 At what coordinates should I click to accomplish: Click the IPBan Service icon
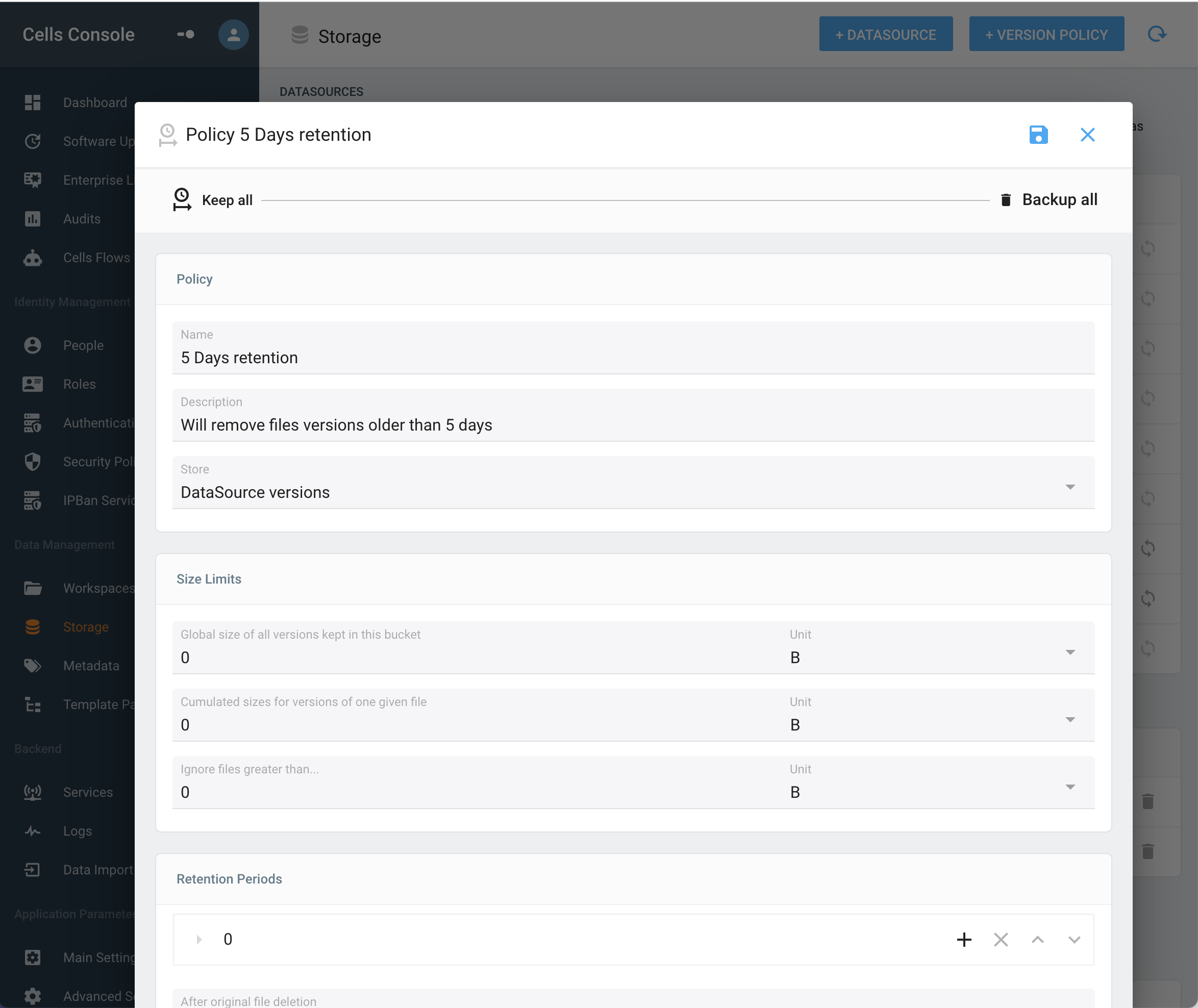point(33,500)
